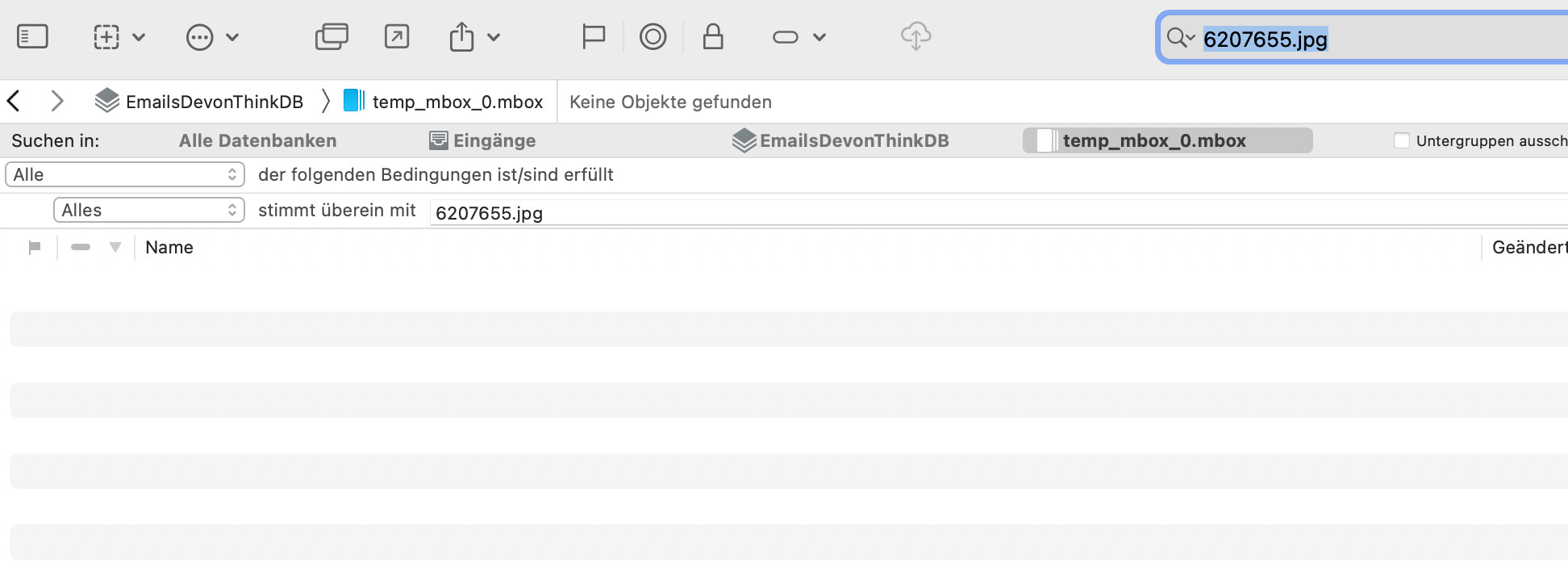Enable the Untergruppen ausschließen checkbox
1568x573 pixels.
1402,140
